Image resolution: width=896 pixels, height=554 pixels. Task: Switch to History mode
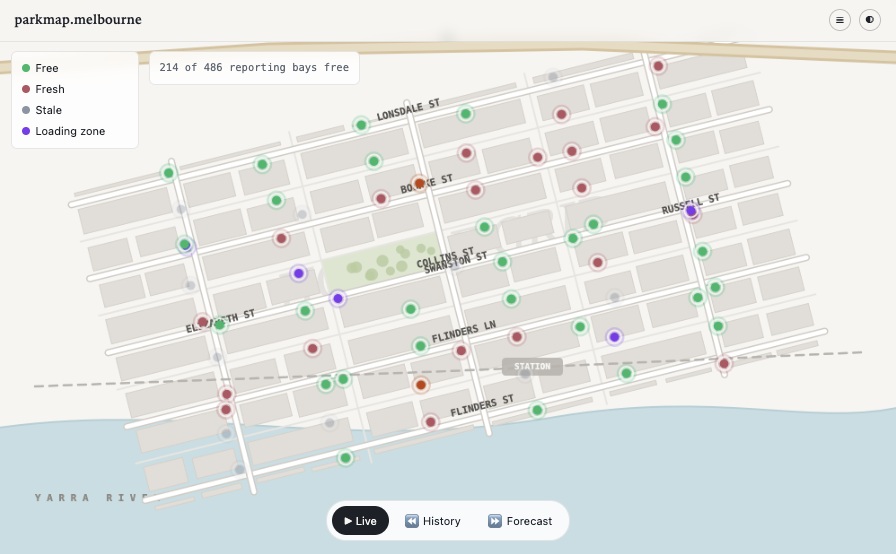pos(433,521)
